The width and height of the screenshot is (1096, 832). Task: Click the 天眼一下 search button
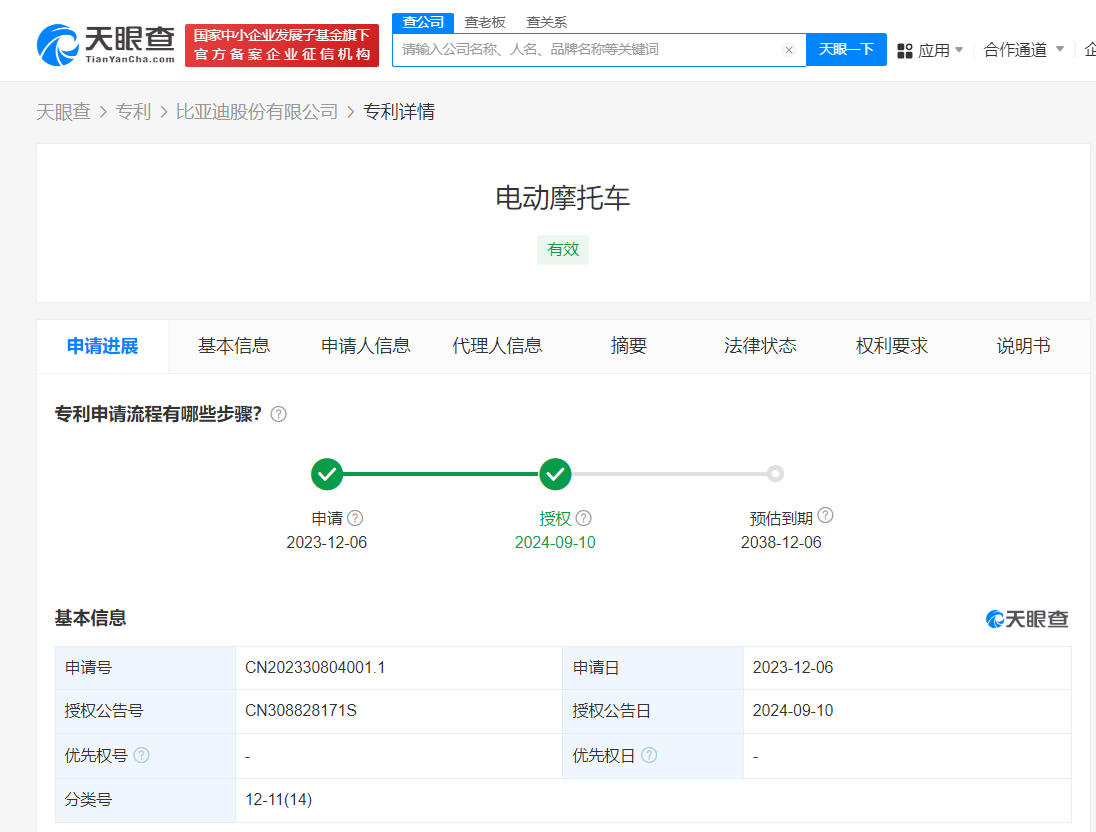(846, 49)
